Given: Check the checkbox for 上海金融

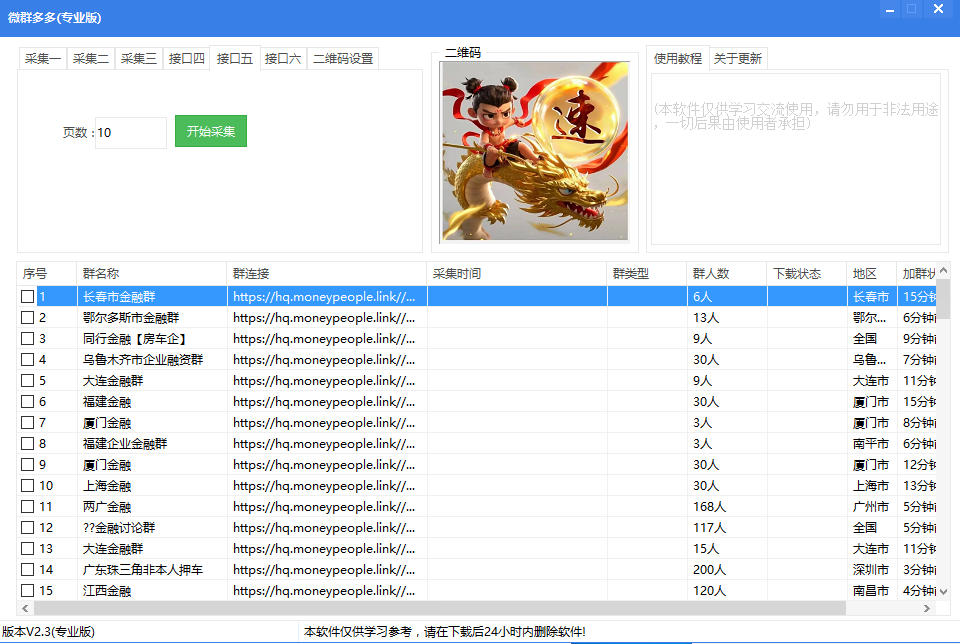Looking at the screenshot, I should click(x=27, y=485).
